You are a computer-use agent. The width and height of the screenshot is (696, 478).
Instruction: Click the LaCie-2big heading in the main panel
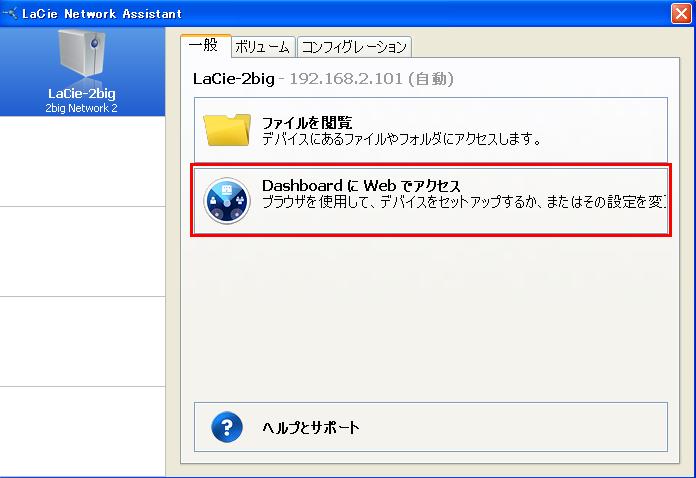coord(233,79)
